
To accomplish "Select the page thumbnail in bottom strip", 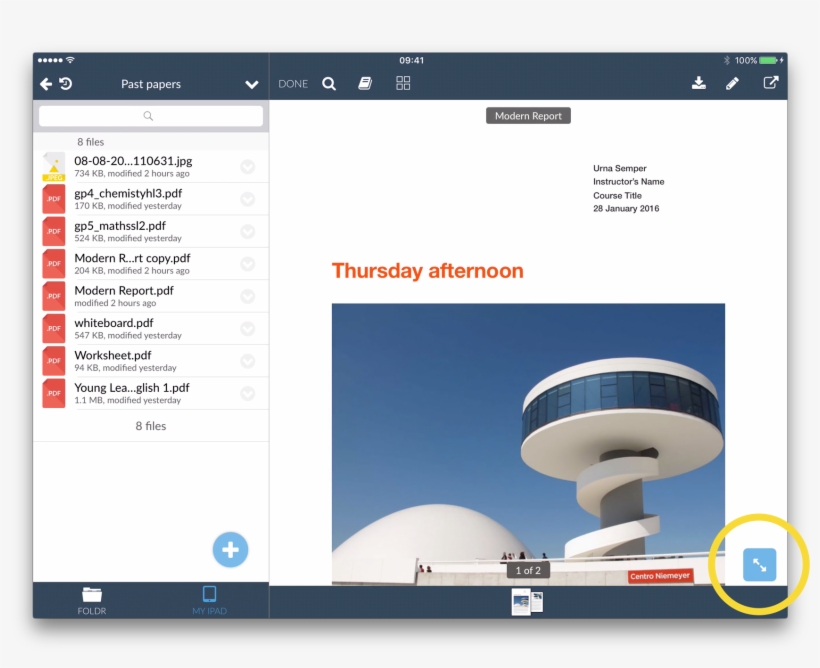I will [527, 601].
